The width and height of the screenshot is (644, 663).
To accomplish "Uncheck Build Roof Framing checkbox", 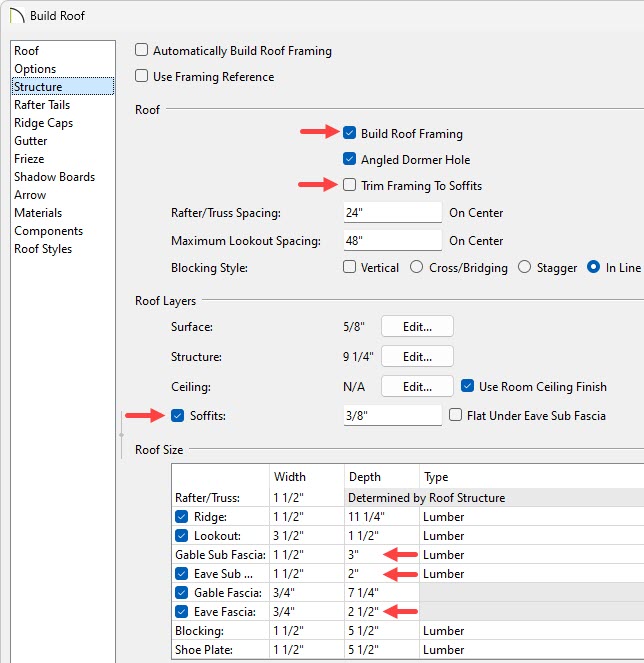I will (x=349, y=133).
